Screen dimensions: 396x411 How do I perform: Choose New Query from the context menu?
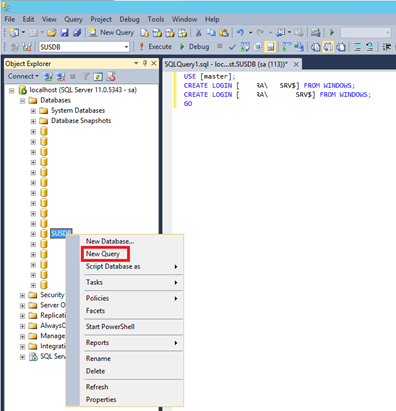tap(103, 254)
